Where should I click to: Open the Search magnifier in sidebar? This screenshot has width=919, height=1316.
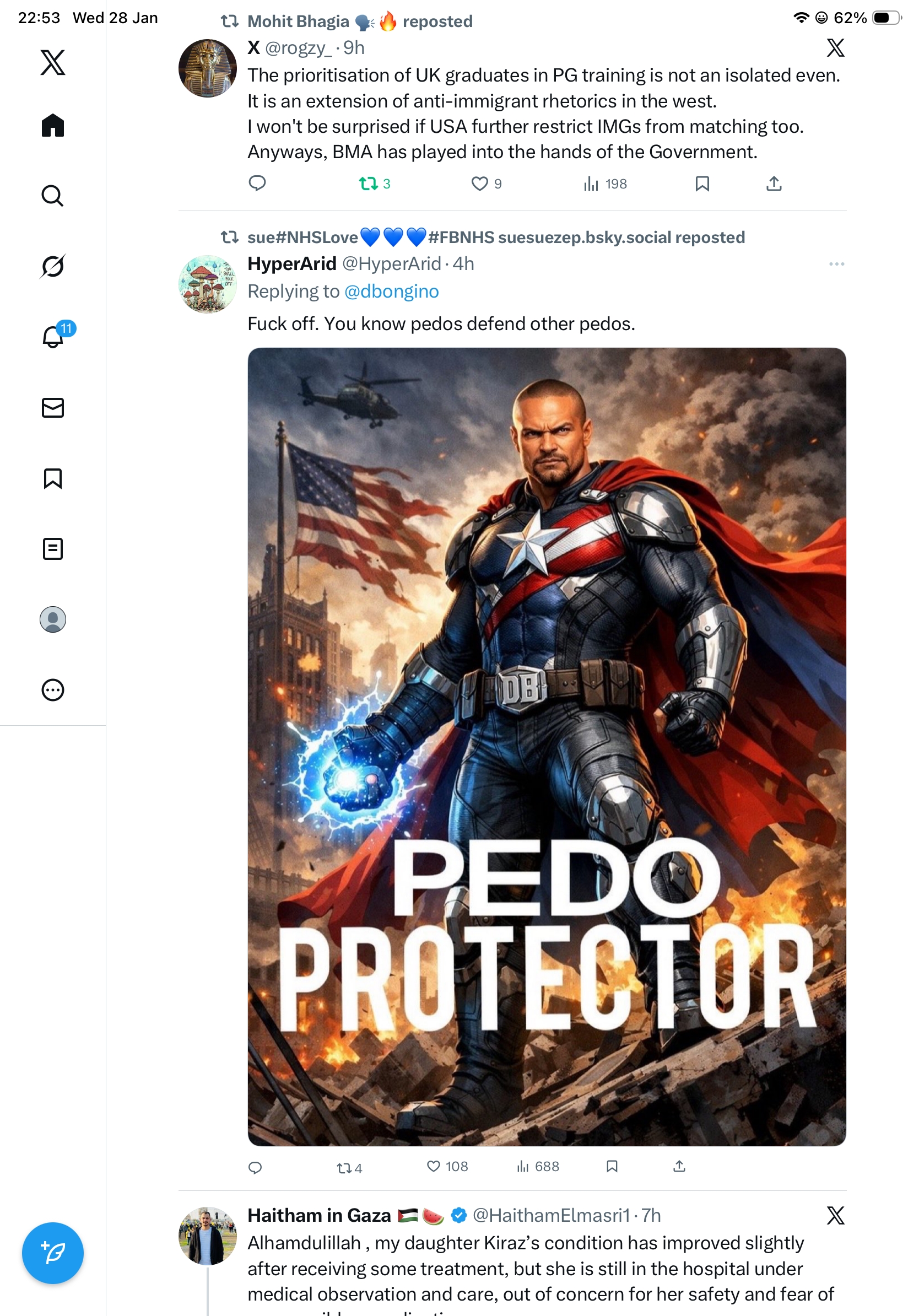(x=53, y=196)
